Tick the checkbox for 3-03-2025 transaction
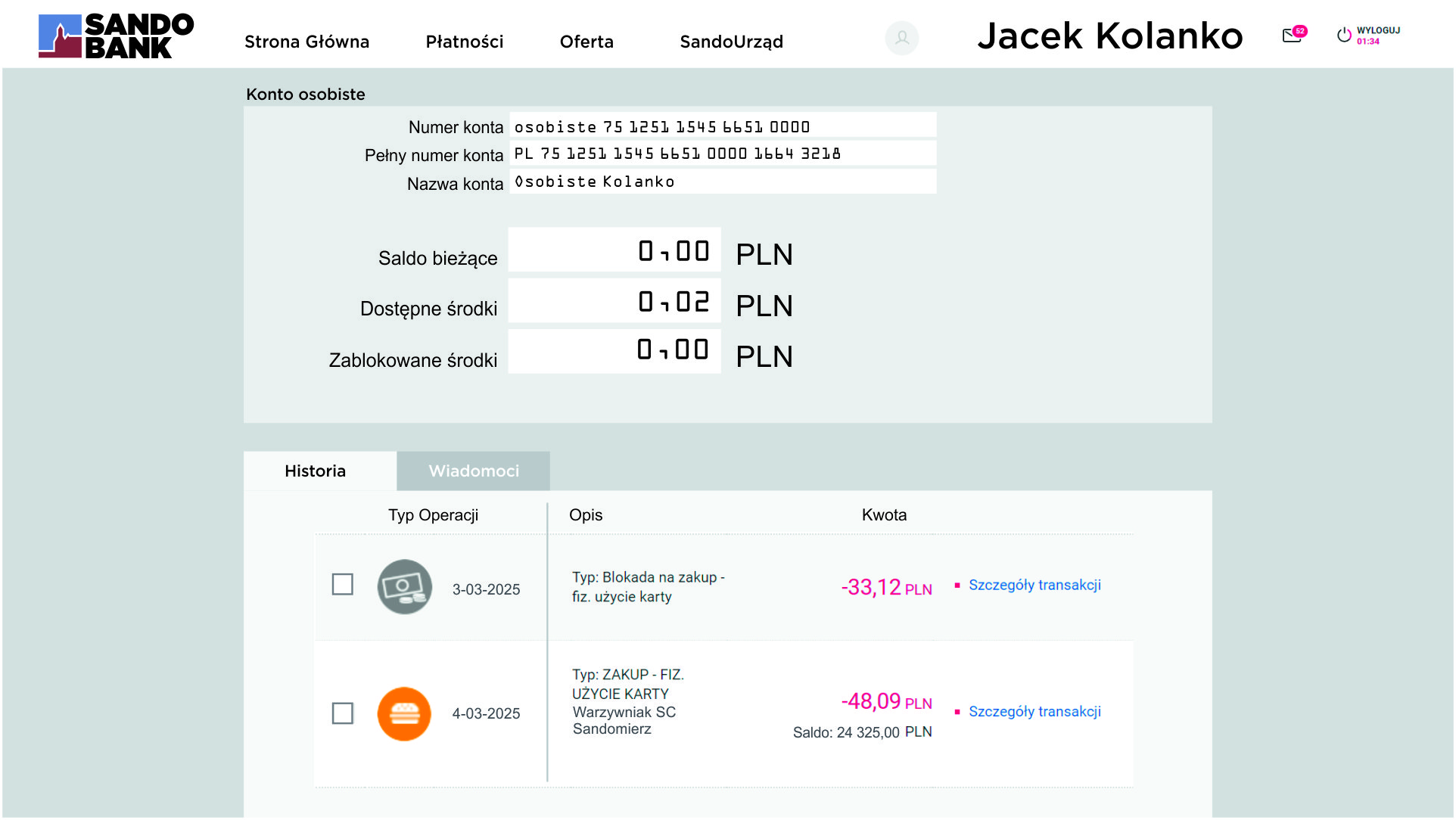 342,584
